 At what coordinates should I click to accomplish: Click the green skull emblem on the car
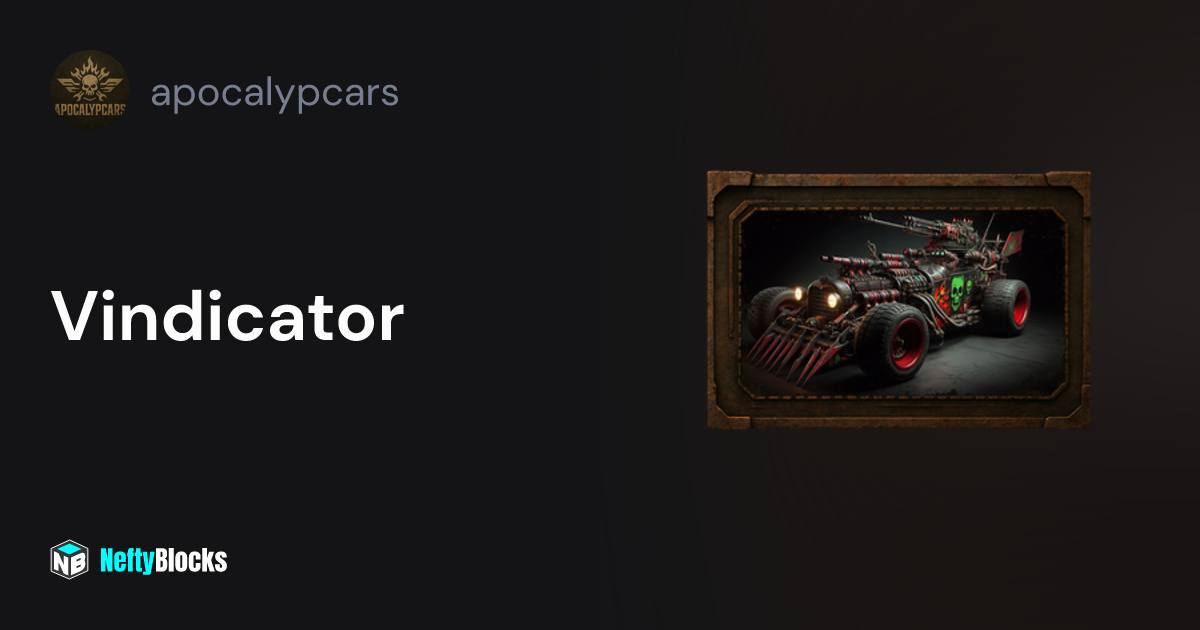pos(959,292)
